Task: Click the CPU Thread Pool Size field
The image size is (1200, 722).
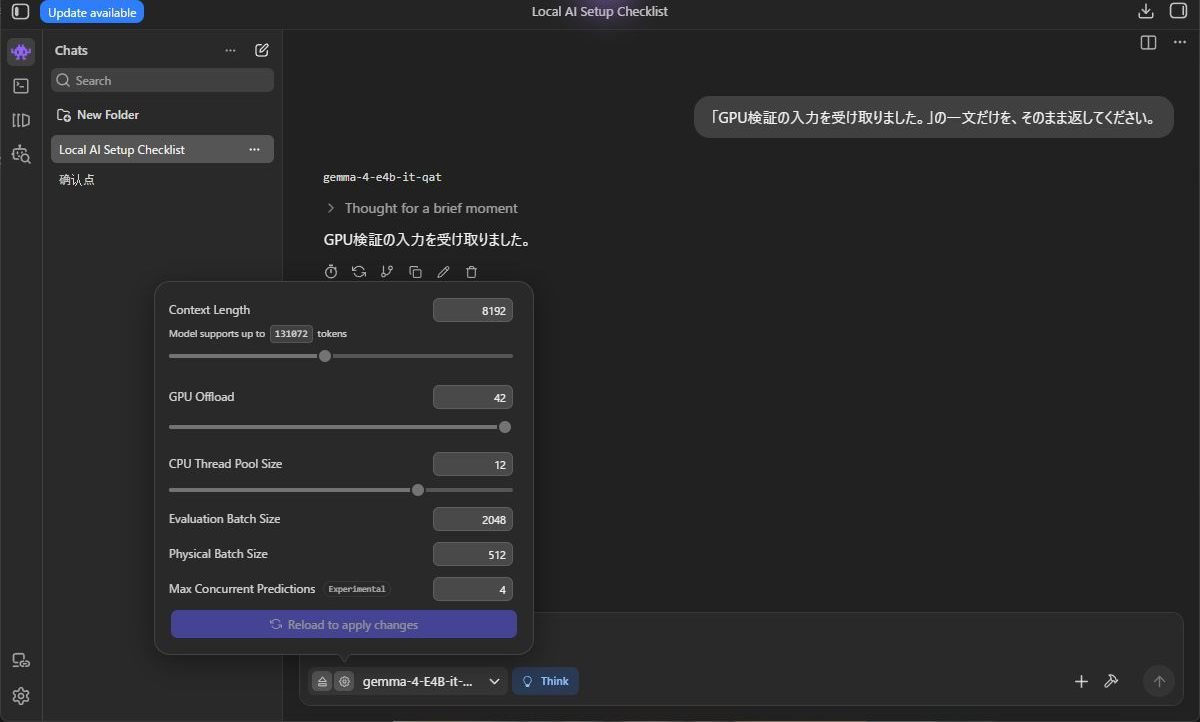Action: coord(473,465)
